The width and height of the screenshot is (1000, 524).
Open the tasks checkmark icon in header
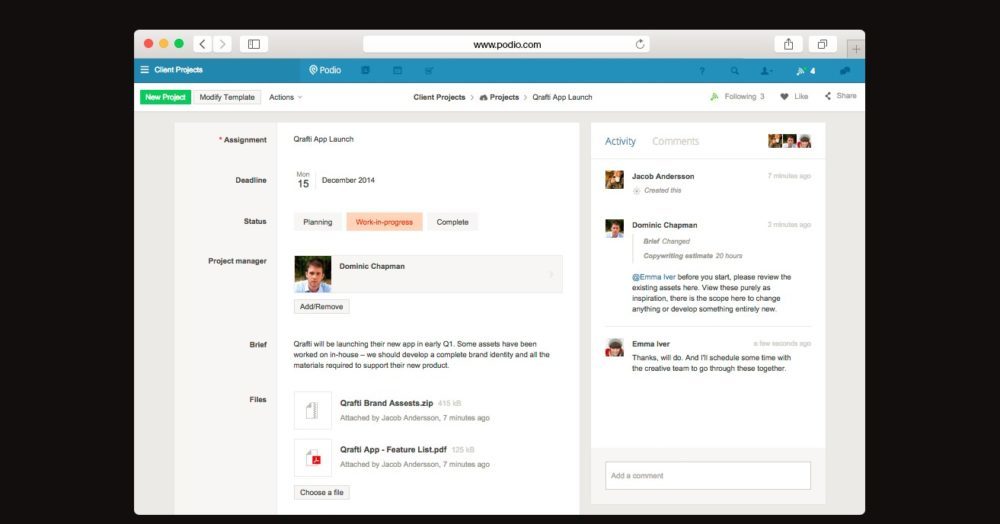click(x=429, y=71)
